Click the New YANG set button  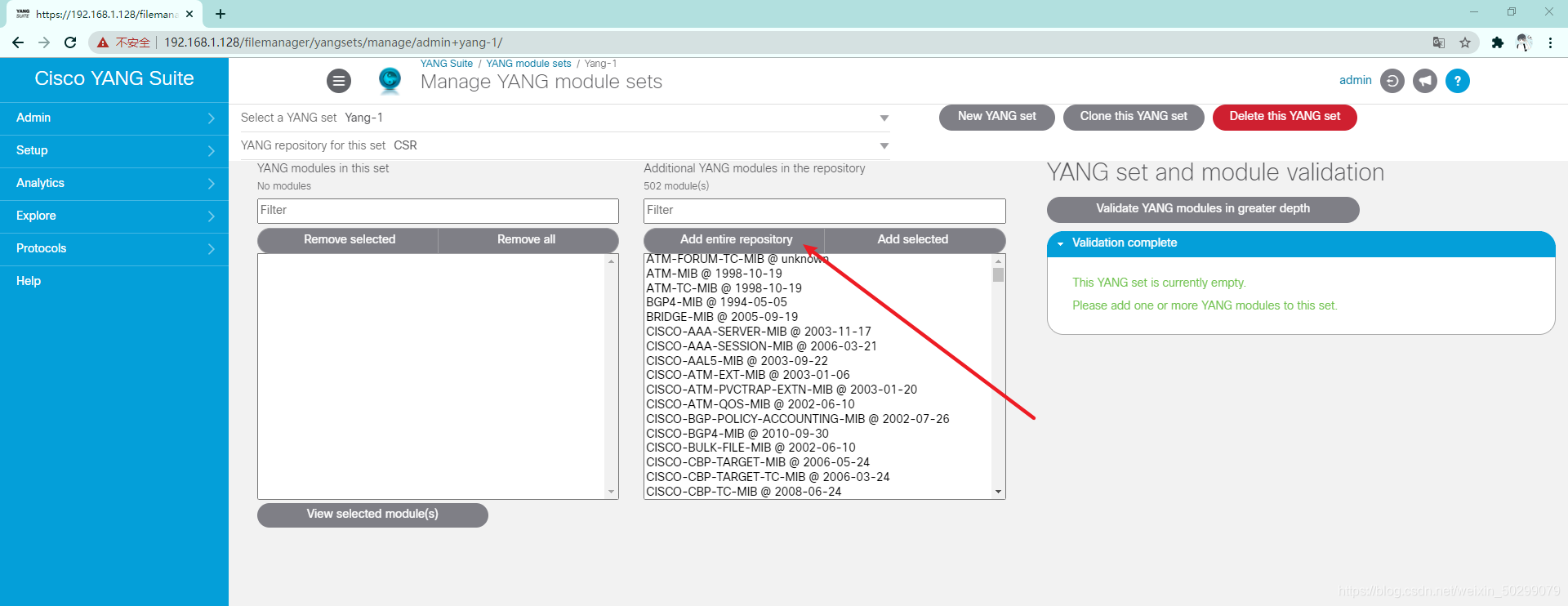click(997, 117)
